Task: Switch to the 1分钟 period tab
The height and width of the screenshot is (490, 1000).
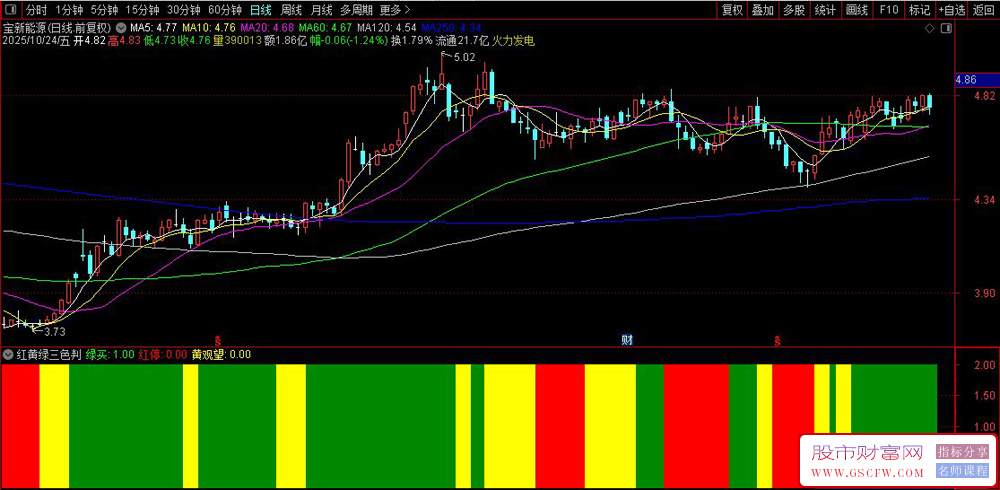Action: (69, 10)
